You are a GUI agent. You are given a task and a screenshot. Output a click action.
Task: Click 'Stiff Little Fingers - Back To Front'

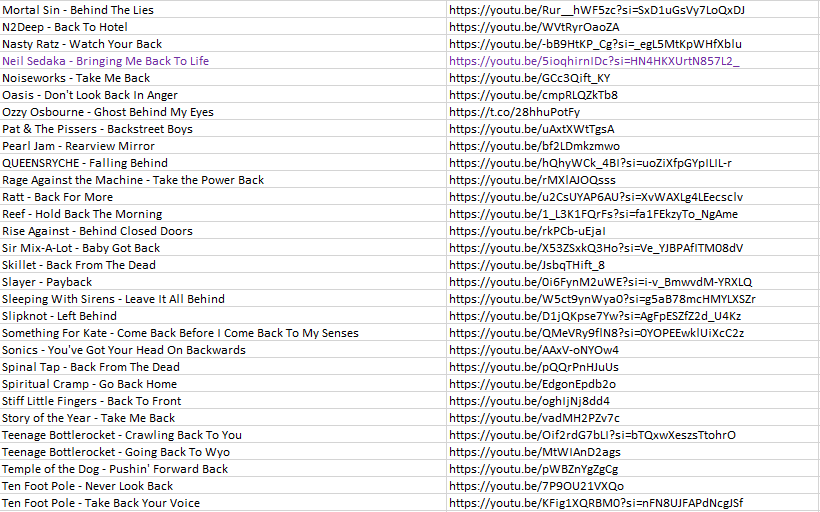[x=223, y=401]
